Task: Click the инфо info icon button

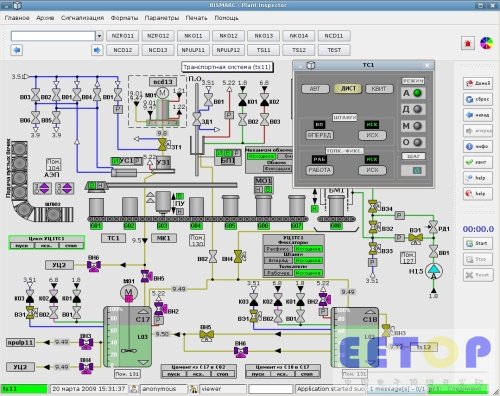Action: click(478, 146)
